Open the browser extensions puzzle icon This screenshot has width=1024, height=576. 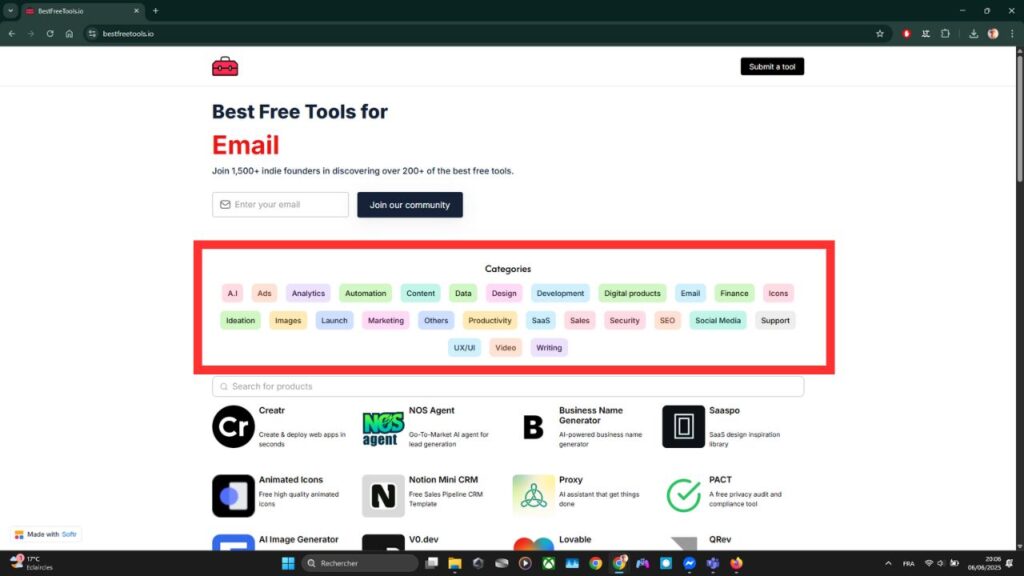[x=945, y=33]
